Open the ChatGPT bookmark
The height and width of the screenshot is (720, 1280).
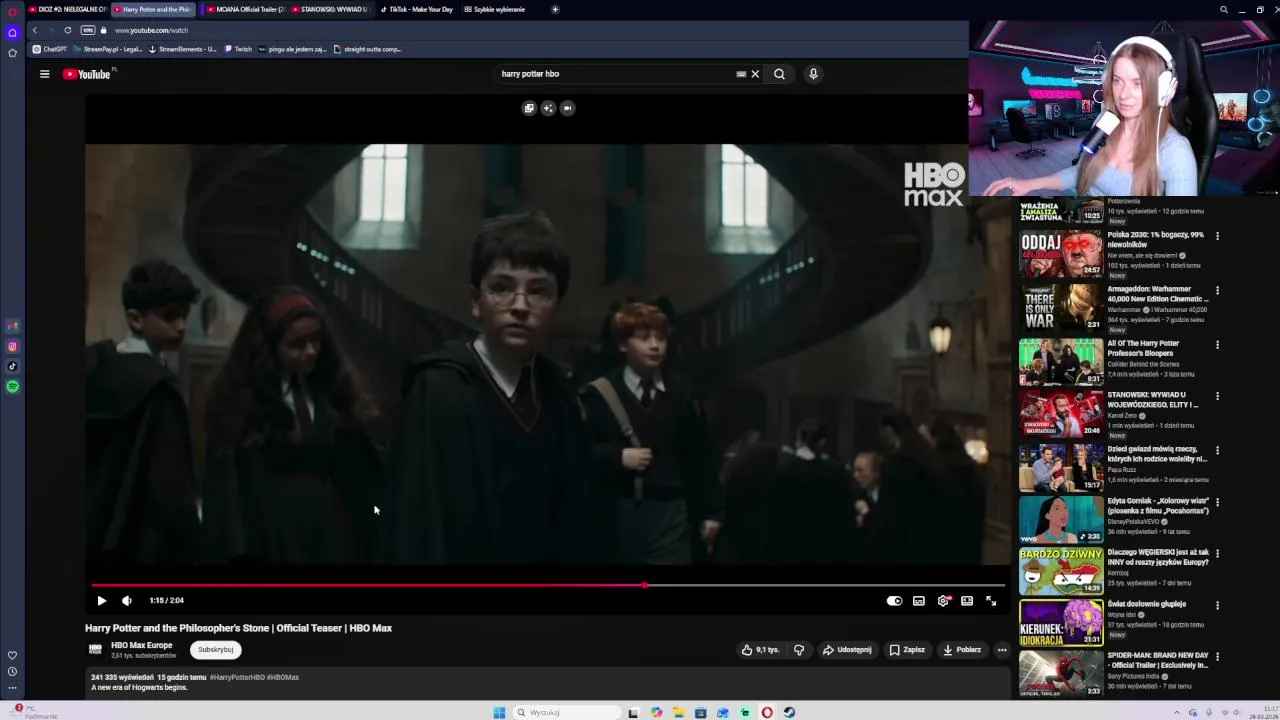50,49
